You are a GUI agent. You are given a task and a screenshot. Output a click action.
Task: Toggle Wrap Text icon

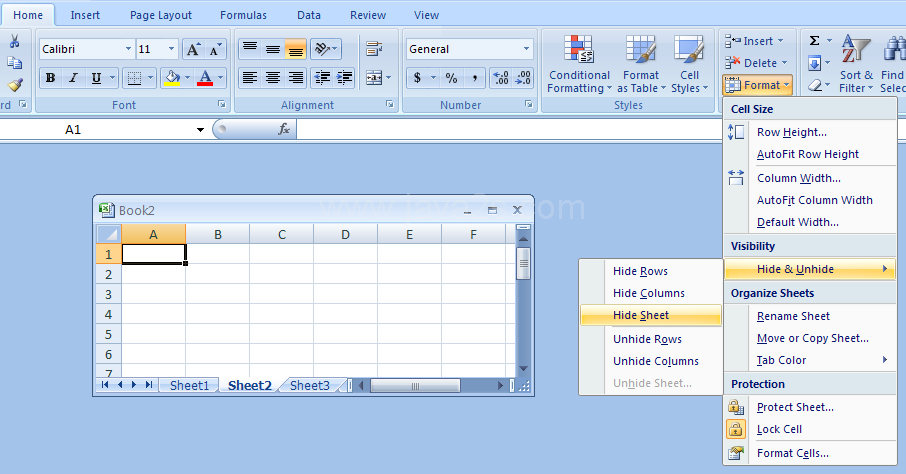(x=374, y=49)
